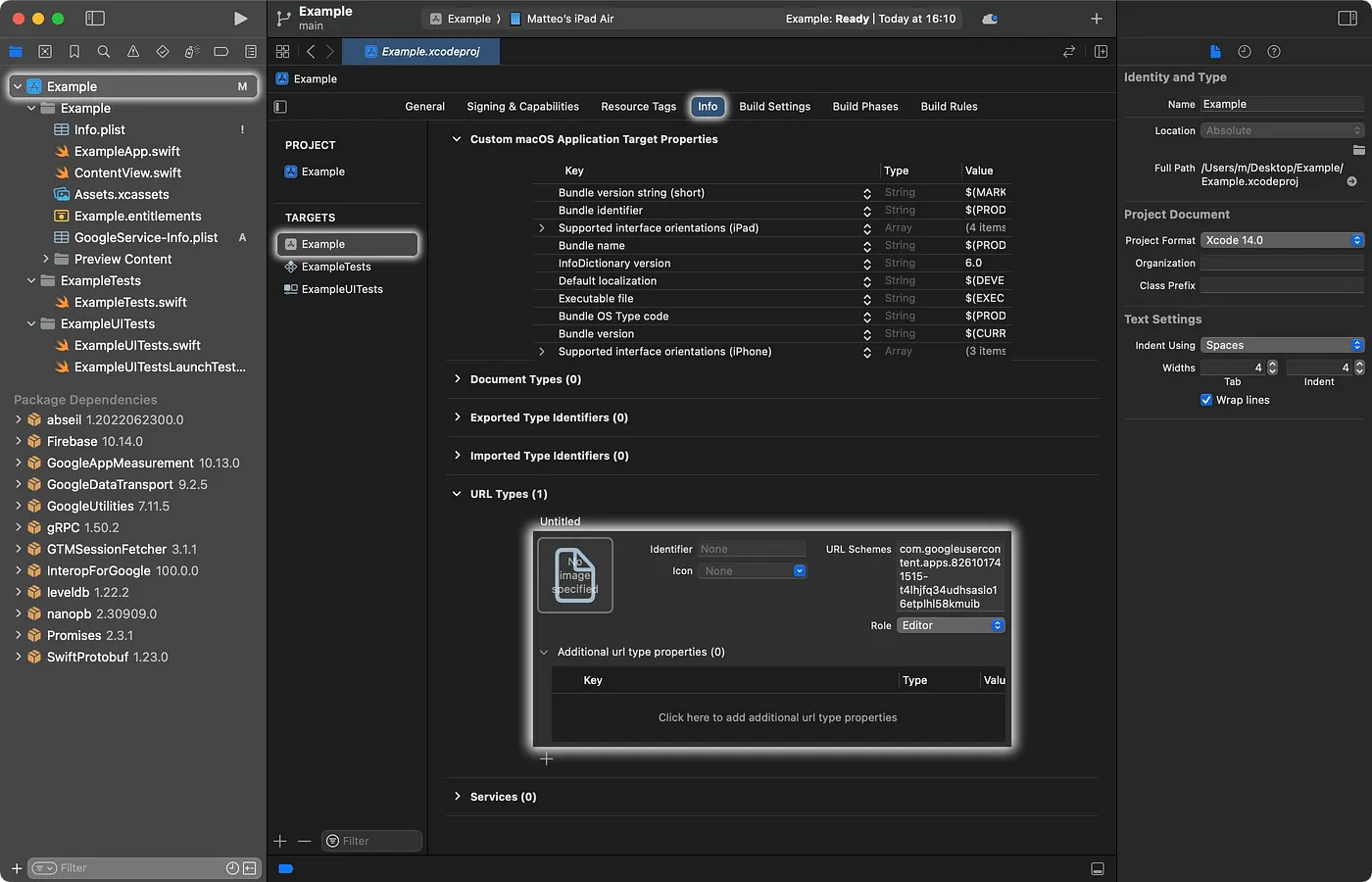Screen dimensions: 1372x882
Task: Go back with the left arrow
Action: click(311, 51)
